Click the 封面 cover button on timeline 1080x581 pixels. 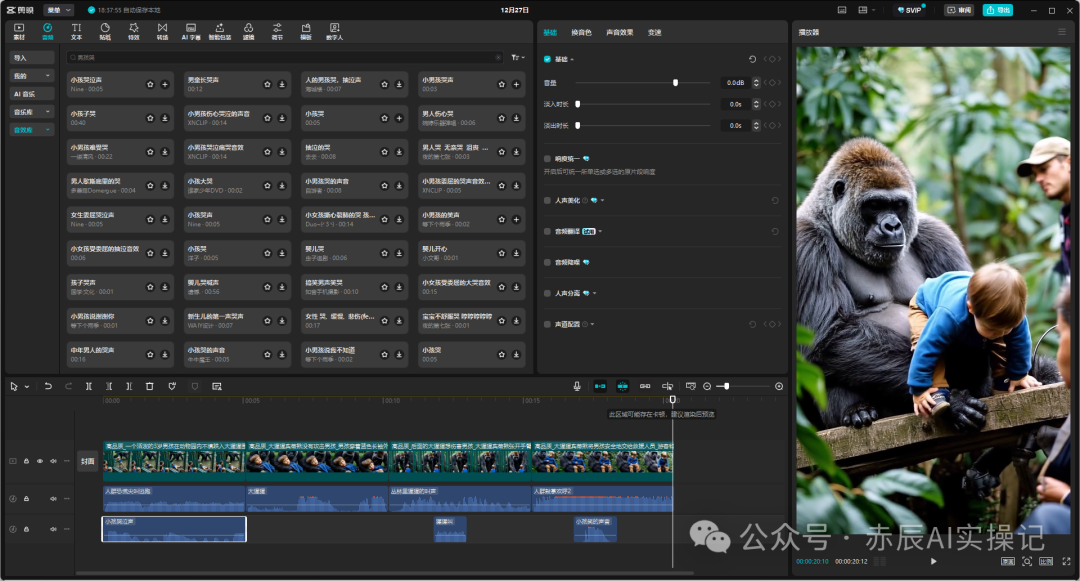click(x=87, y=461)
